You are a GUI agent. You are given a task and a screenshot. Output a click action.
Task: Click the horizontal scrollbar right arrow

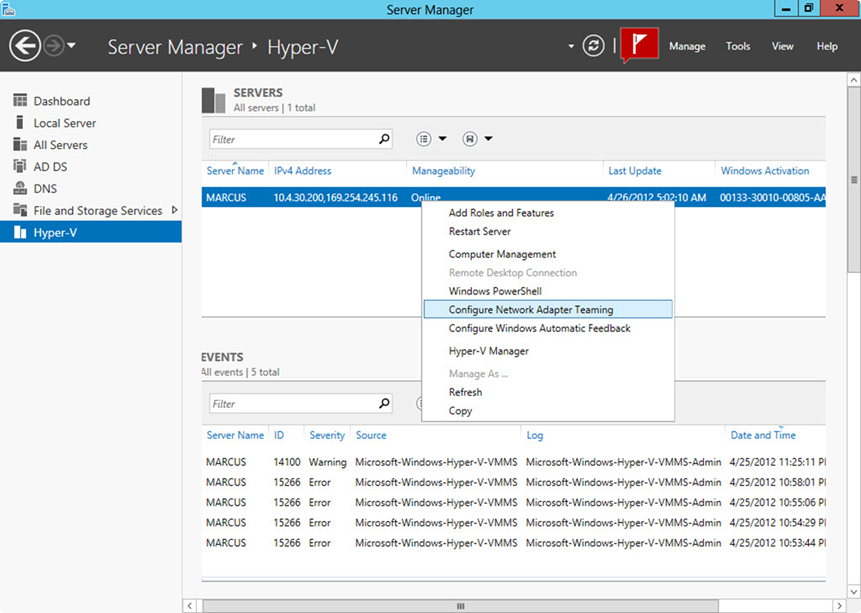[840, 606]
